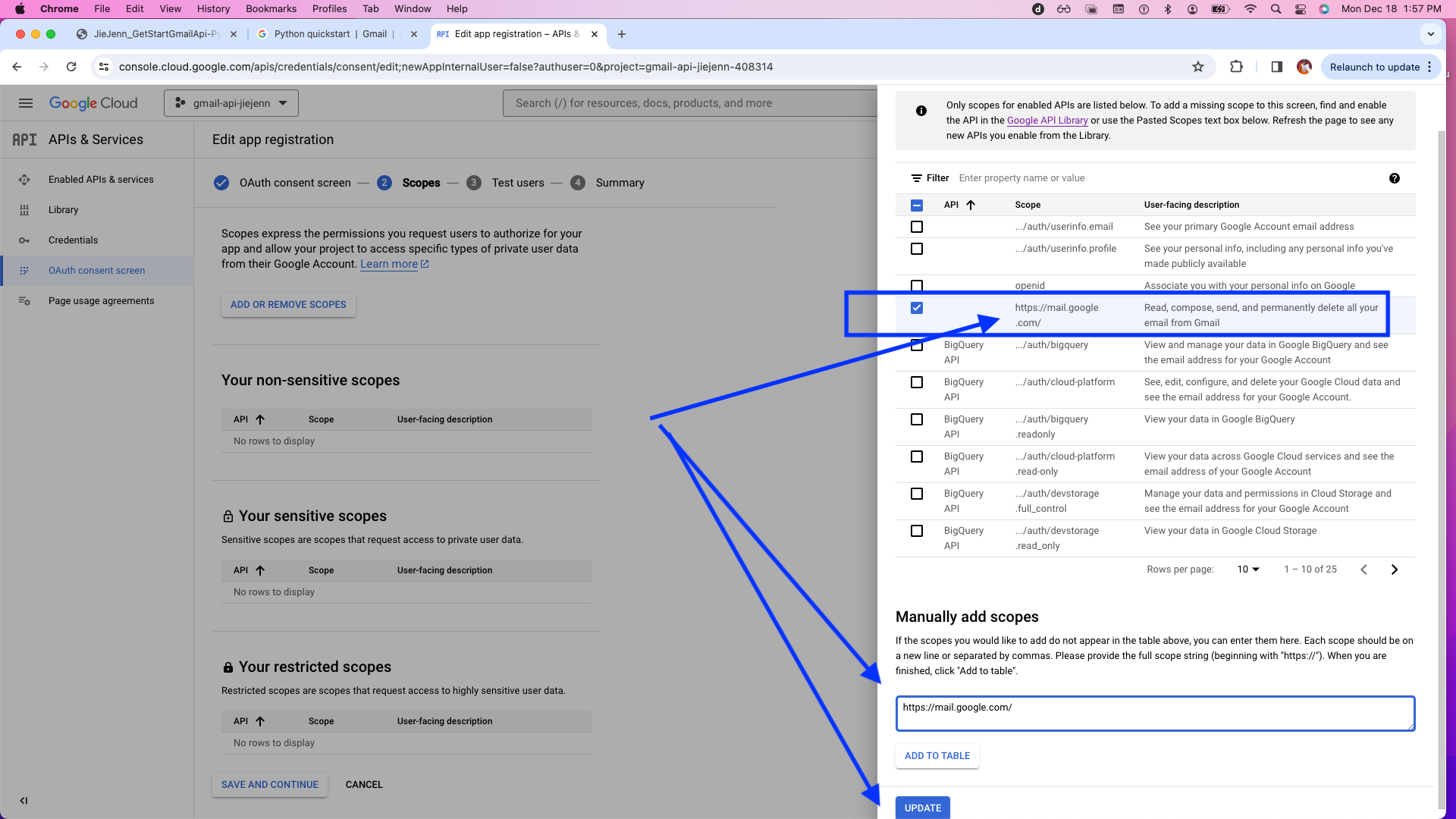Click the Library sidebar icon

point(24,210)
